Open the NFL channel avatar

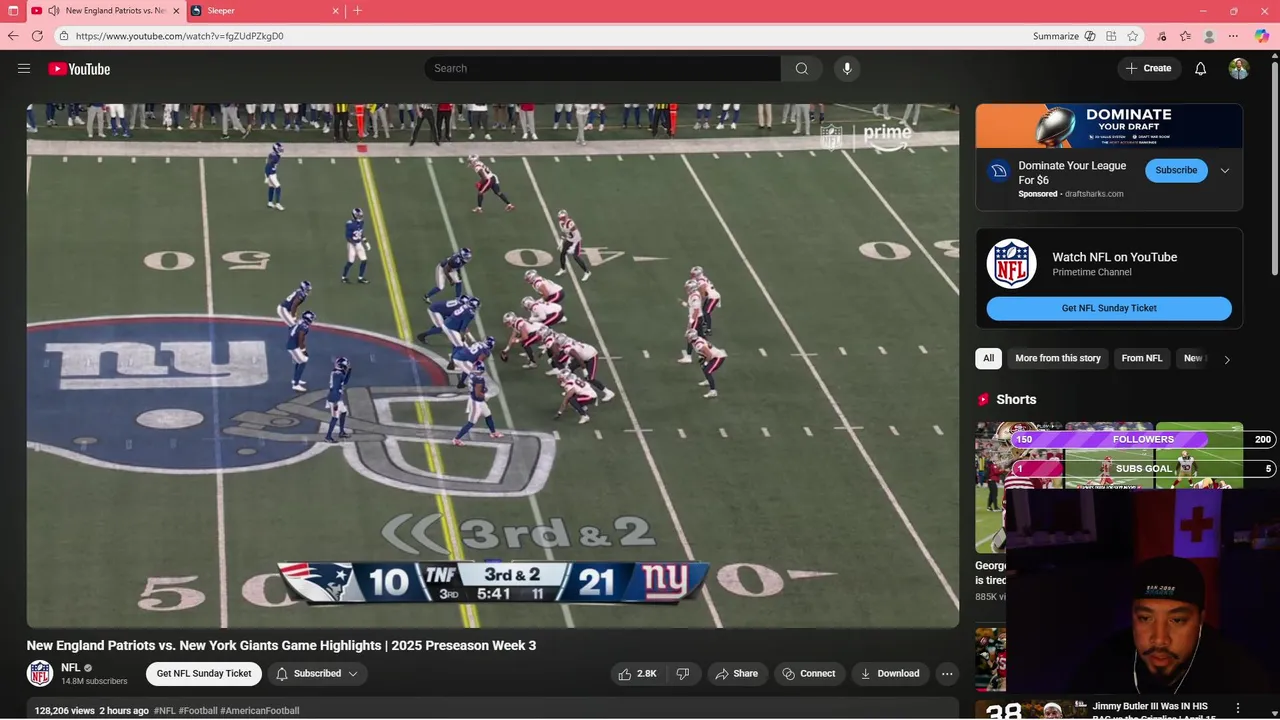click(x=40, y=673)
